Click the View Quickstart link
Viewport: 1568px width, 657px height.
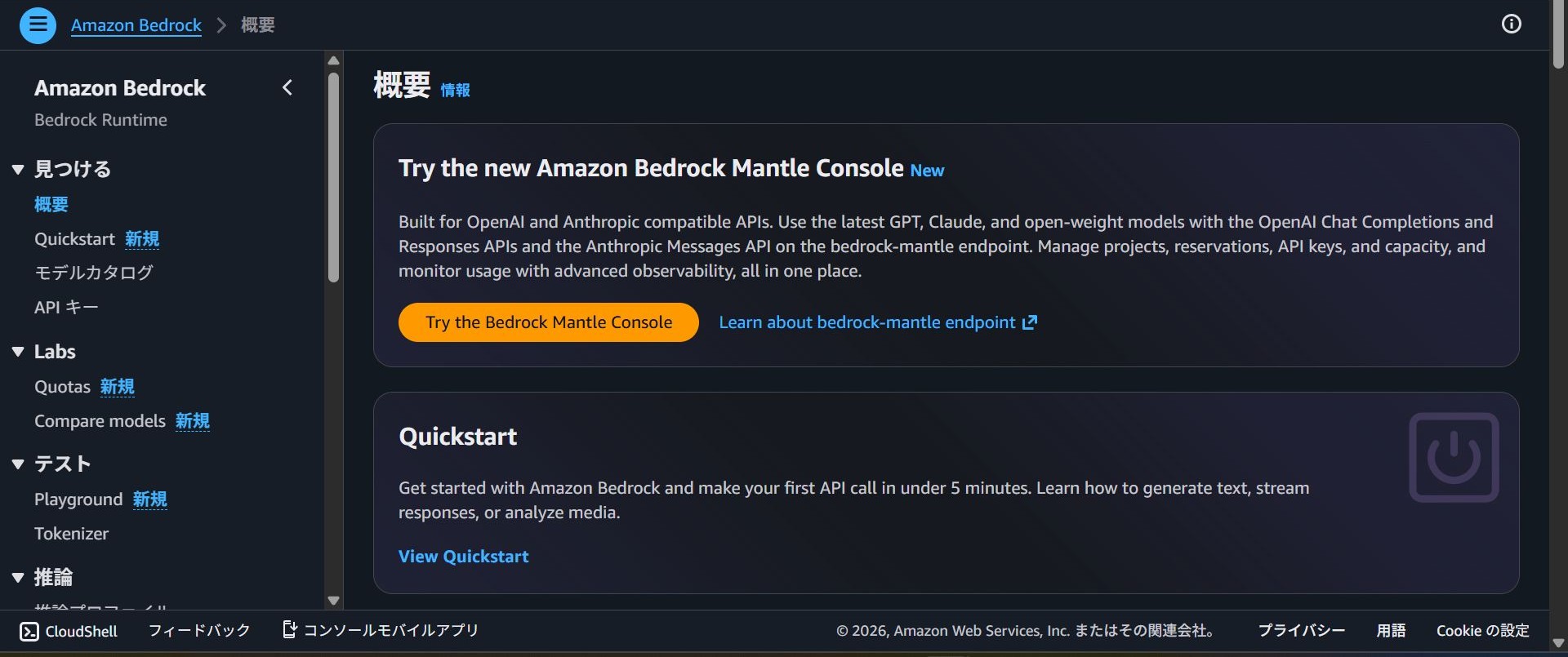tap(464, 557)
